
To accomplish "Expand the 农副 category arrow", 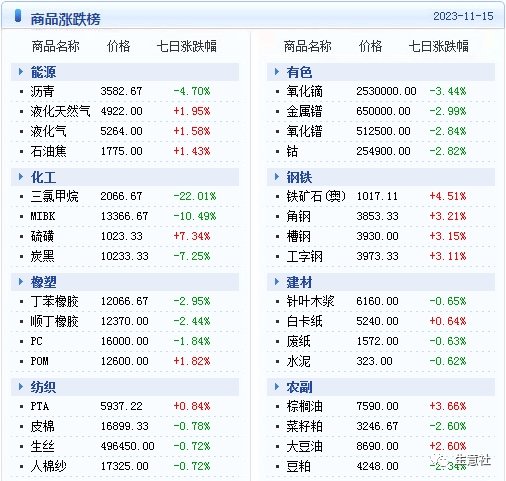I will point(277,387).
